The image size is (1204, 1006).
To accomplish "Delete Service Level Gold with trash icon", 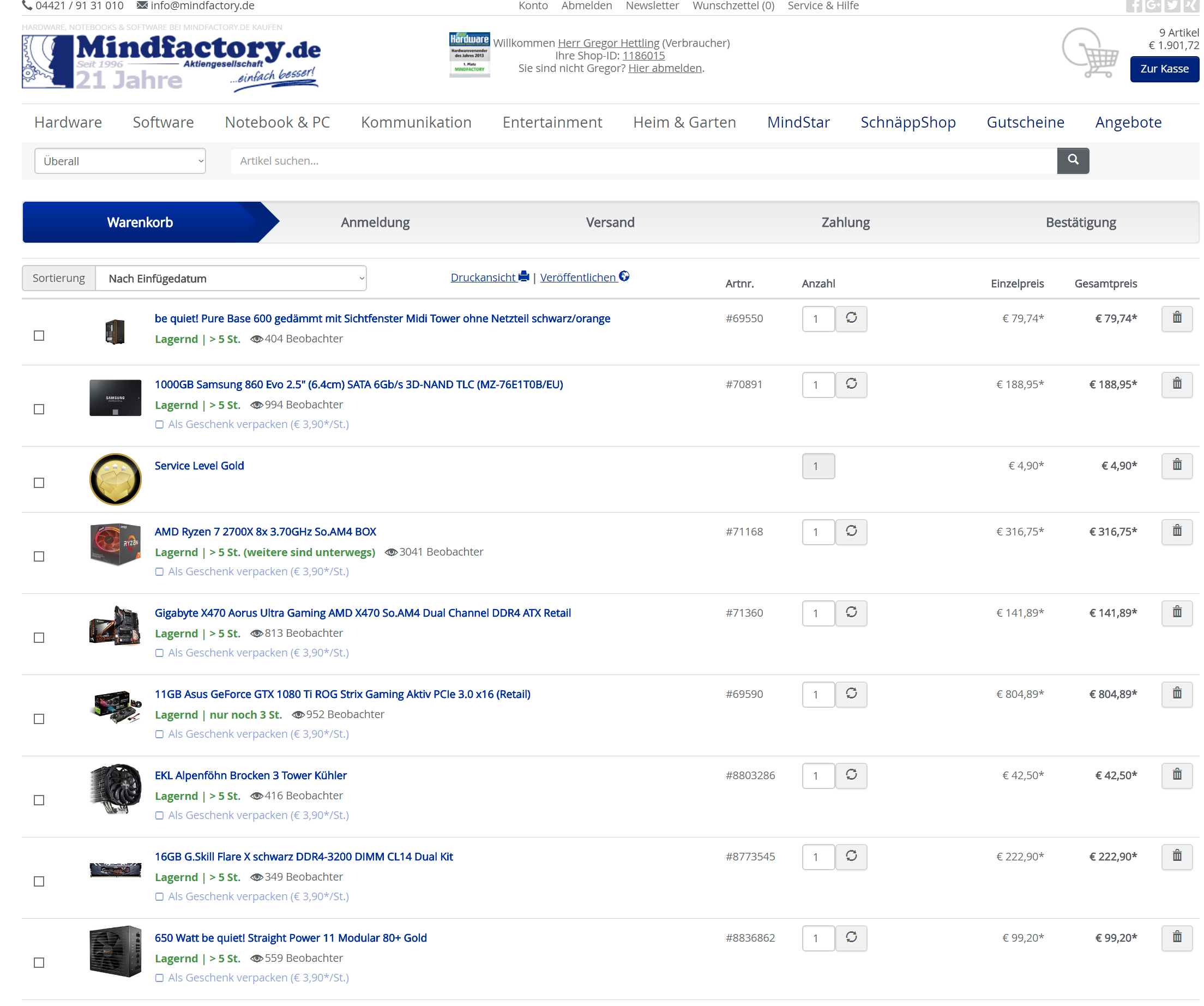I will (x=1177, y=466).
